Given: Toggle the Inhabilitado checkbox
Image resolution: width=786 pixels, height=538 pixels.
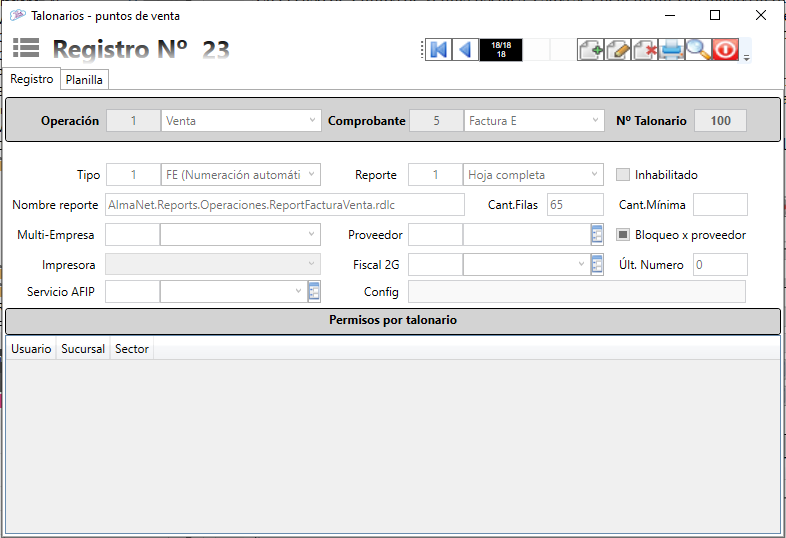Looking at the screenshot, I should coord(624,175).
